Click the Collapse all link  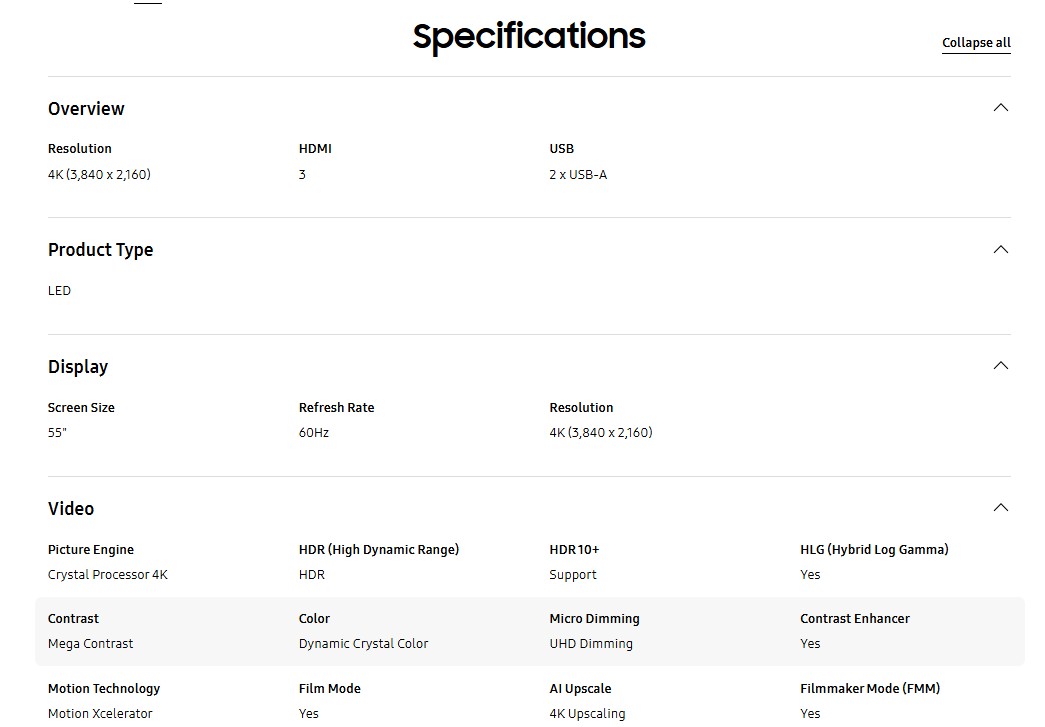coord(976,43)
